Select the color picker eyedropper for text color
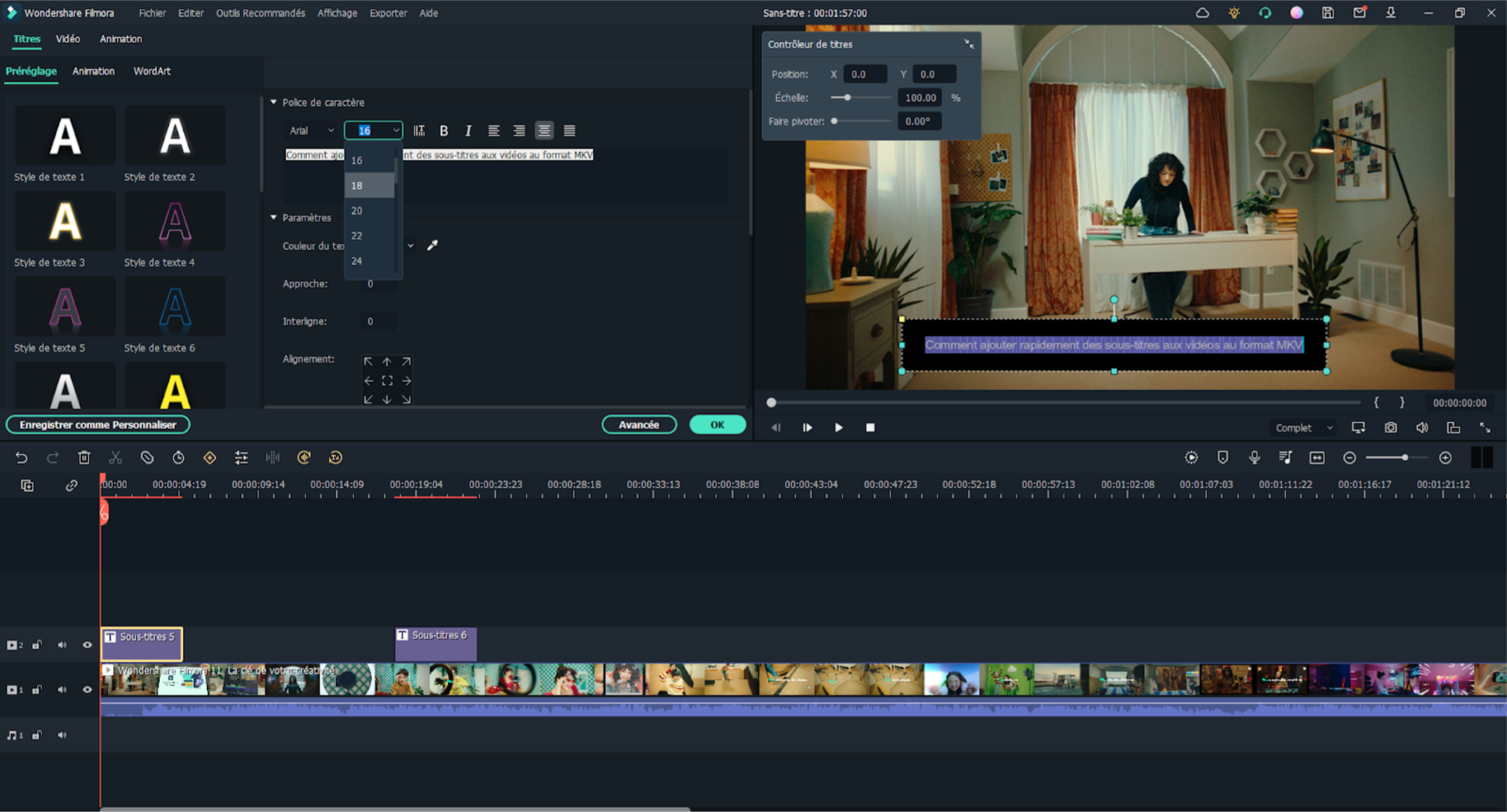Image resolution: width=1507 pixels, height=812 pixels. pos(432,245)
